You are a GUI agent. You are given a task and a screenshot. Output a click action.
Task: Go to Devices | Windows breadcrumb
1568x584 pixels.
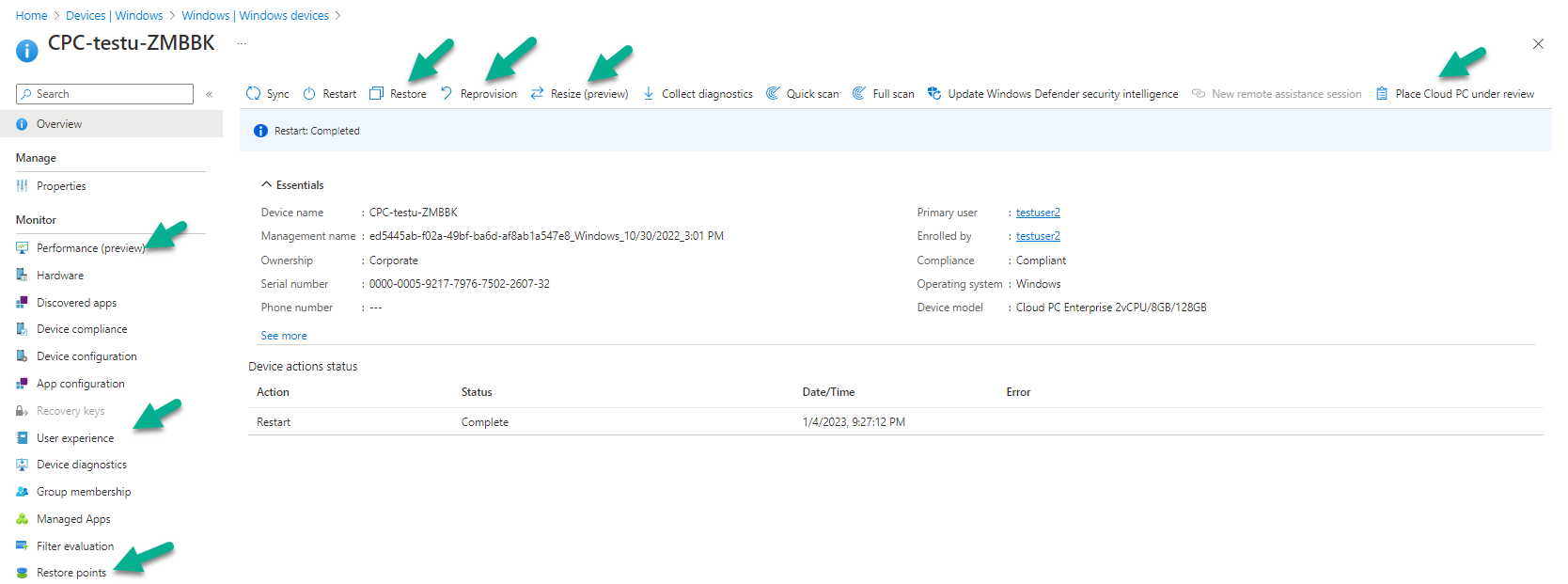(115, 16)
